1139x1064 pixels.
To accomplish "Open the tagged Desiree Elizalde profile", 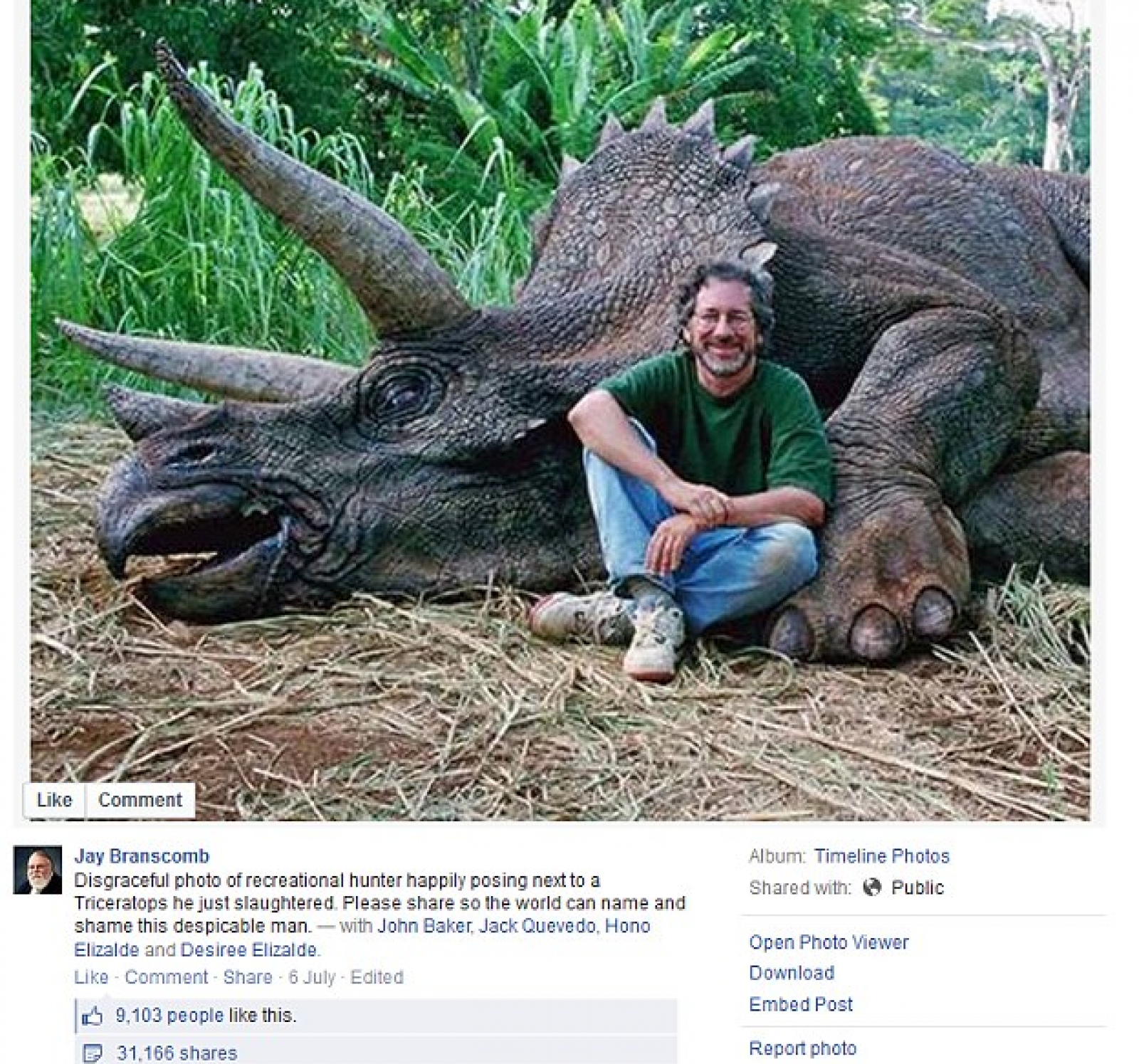I will pos(249,949).
